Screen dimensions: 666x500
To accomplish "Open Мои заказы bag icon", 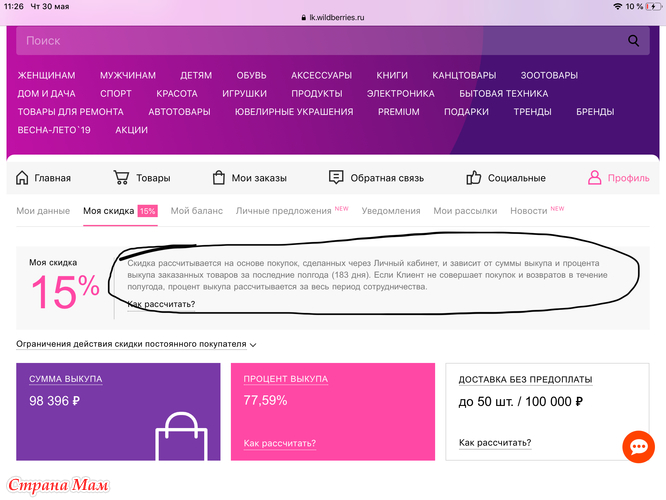I will 218,178.
